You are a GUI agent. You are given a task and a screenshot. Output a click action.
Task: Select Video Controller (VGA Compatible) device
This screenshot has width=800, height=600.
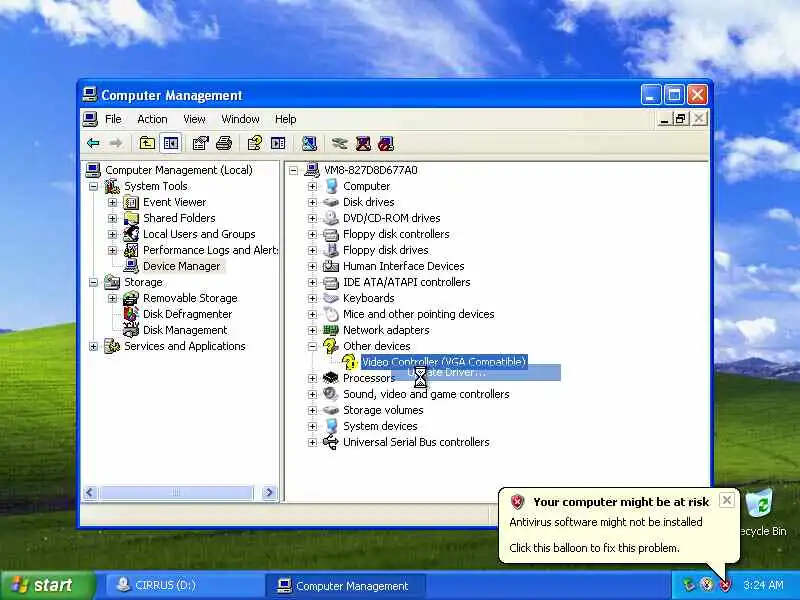(444, 362)
